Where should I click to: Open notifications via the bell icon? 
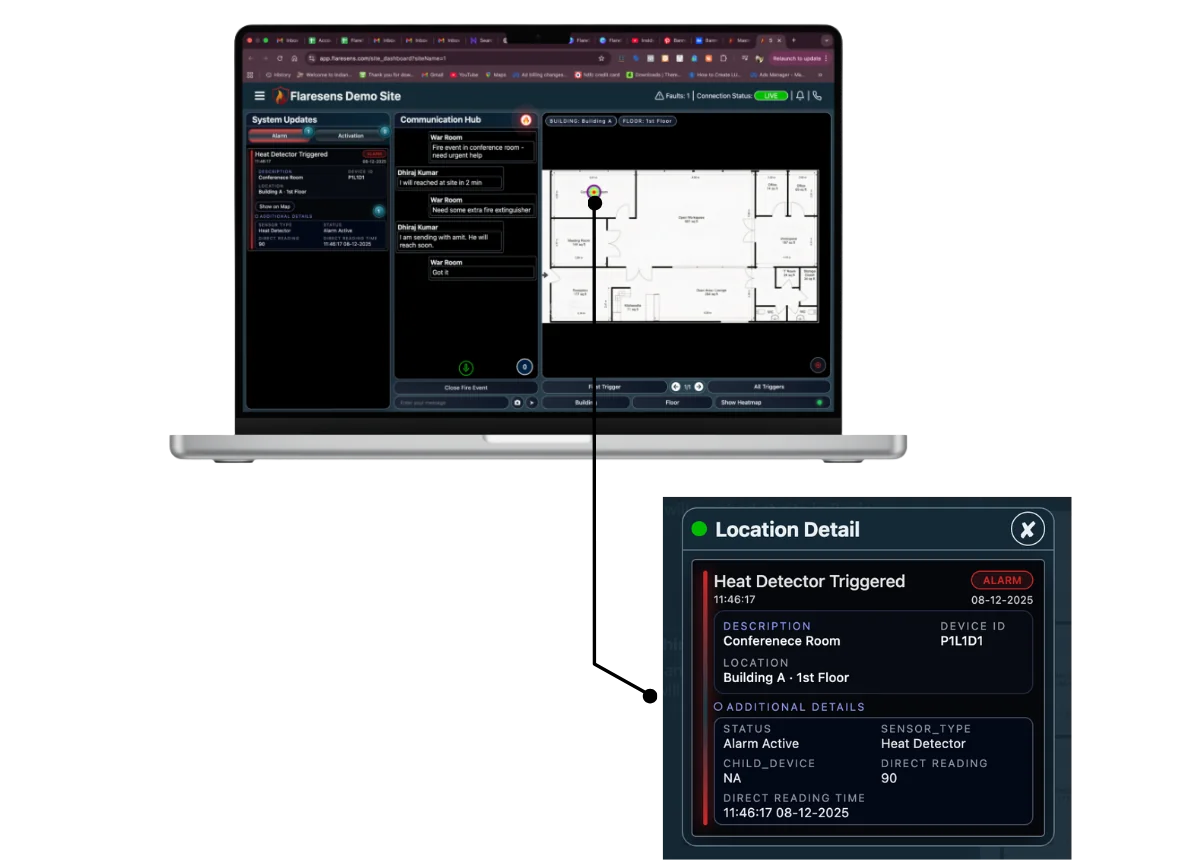click(800, 96)
